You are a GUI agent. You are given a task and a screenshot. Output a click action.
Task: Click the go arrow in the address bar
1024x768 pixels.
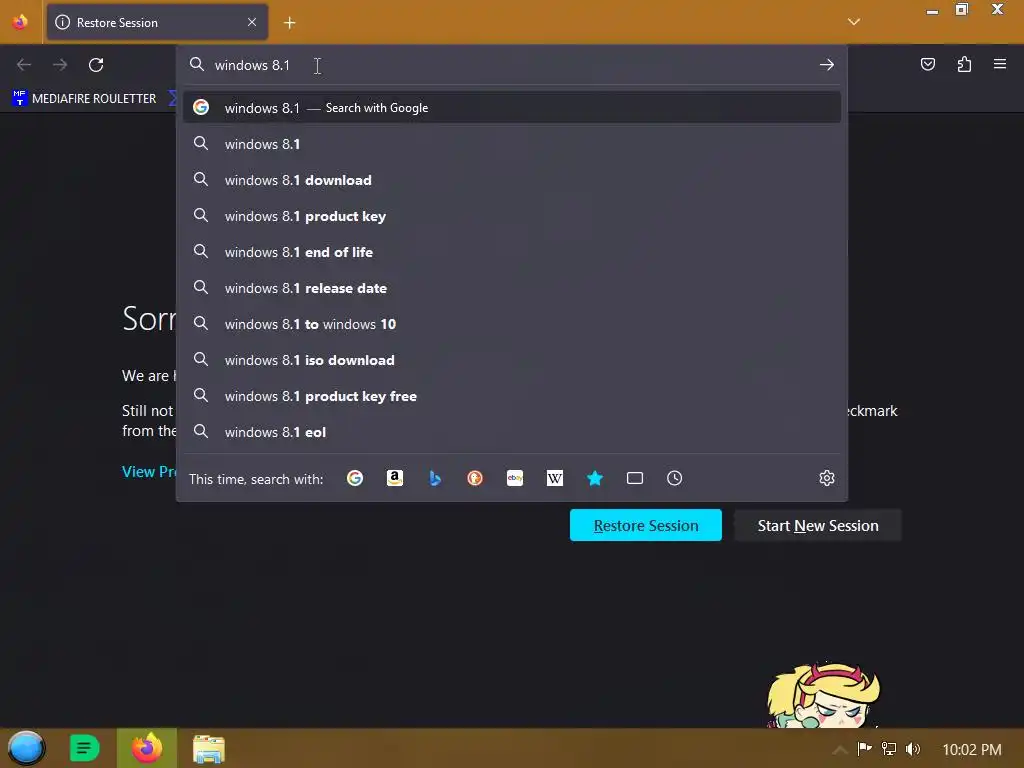point(827,65)
